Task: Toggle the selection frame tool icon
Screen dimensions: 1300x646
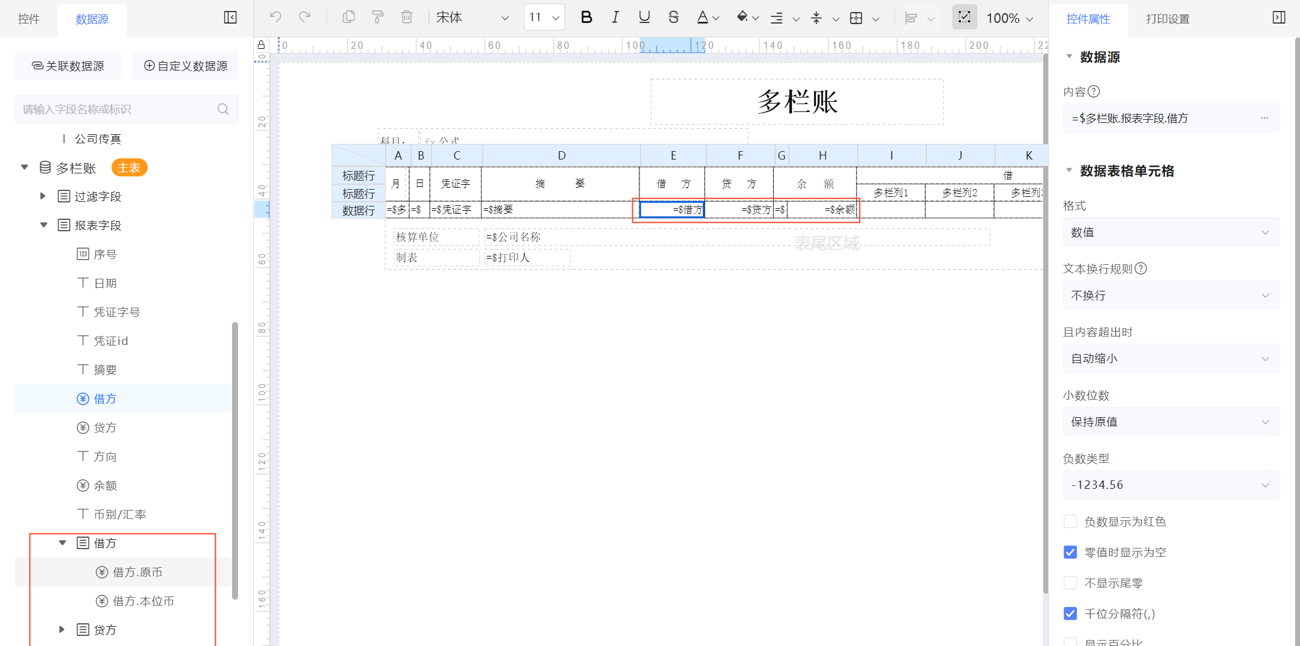Action: coord(964,17)
